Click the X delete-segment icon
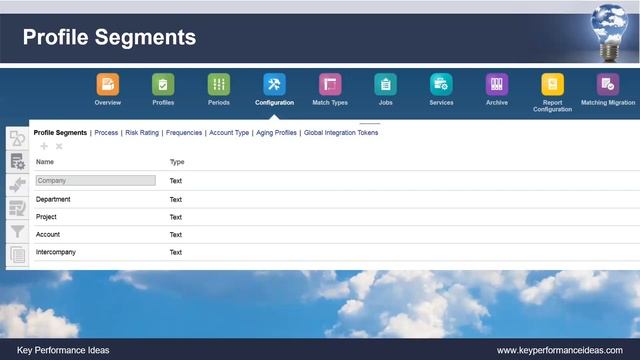This screenshot has width=640, height=360. point(59,146)
